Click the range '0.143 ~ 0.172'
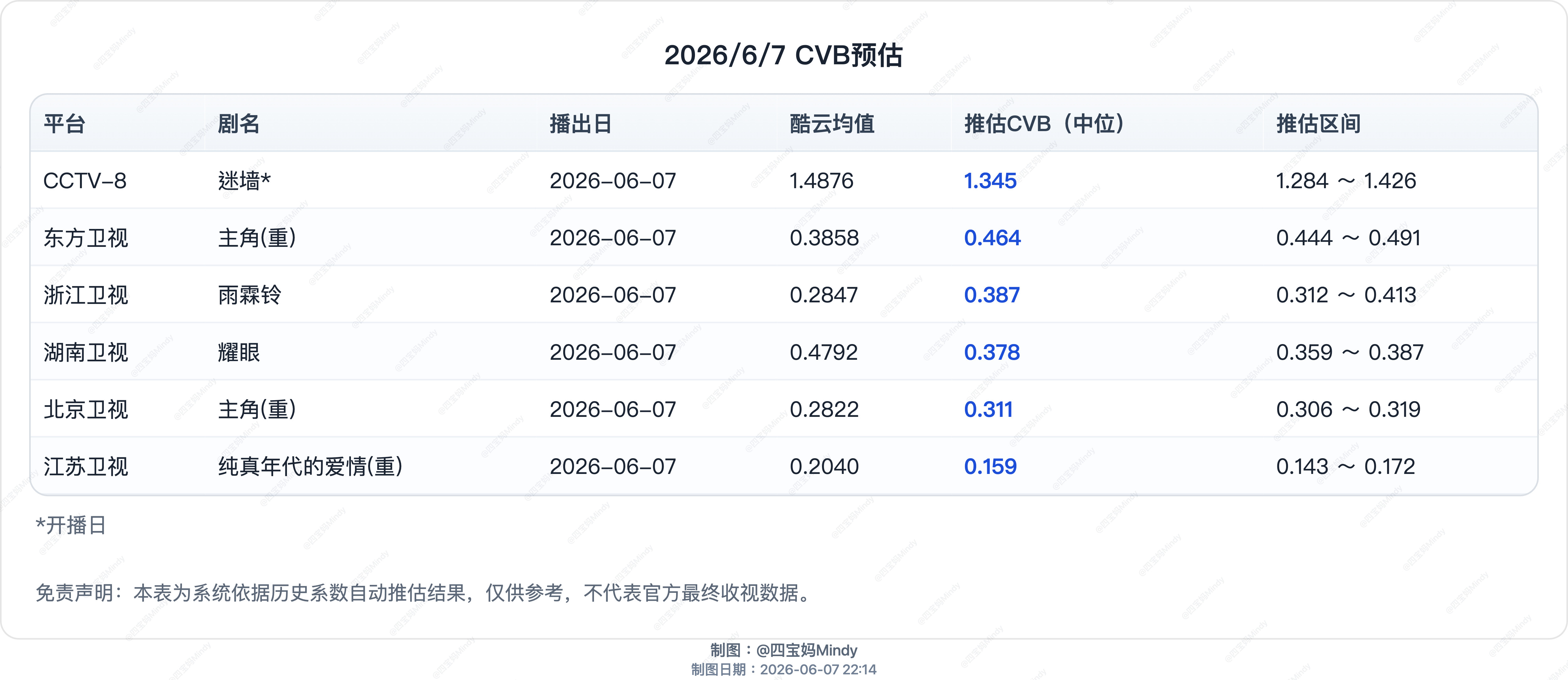 click(x=1345, y=467)
